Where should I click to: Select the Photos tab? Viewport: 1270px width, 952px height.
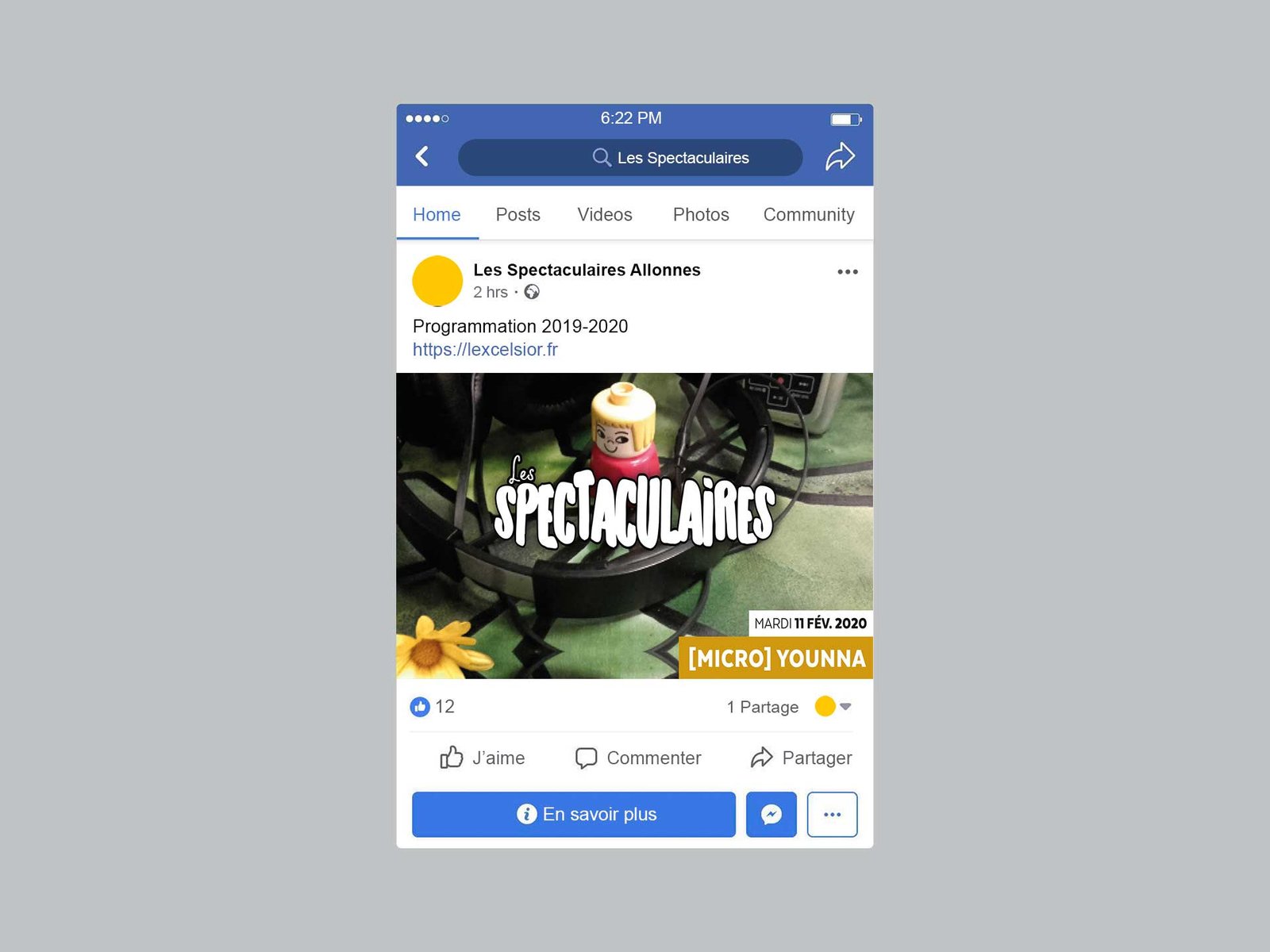point(701,214)
